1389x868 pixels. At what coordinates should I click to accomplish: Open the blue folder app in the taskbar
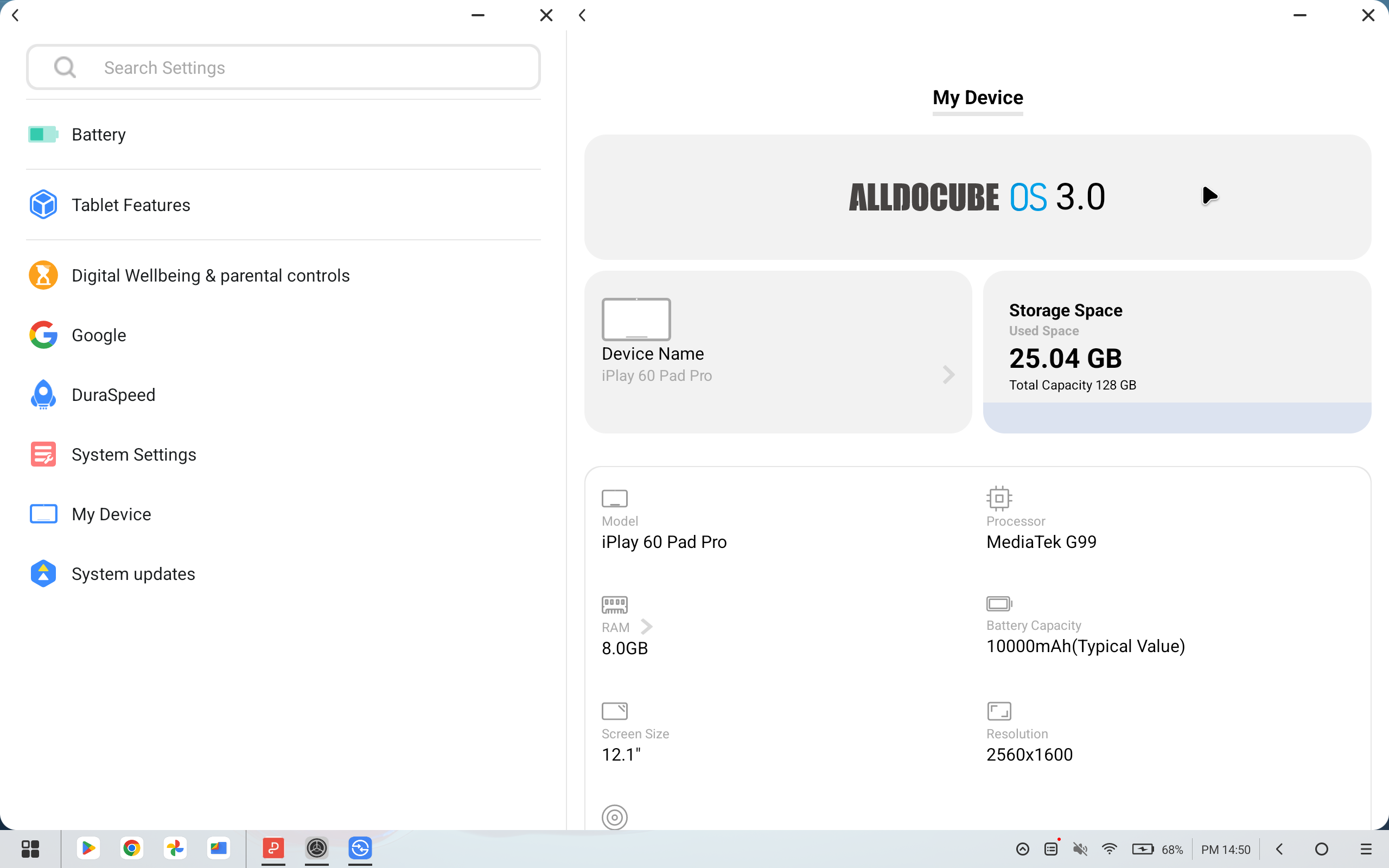[219, 848]
